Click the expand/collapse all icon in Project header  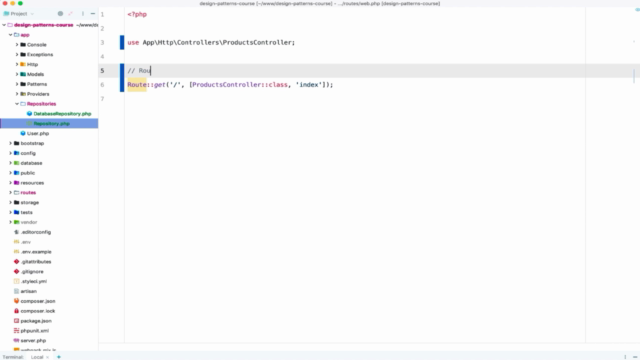[x=71, y=13]
